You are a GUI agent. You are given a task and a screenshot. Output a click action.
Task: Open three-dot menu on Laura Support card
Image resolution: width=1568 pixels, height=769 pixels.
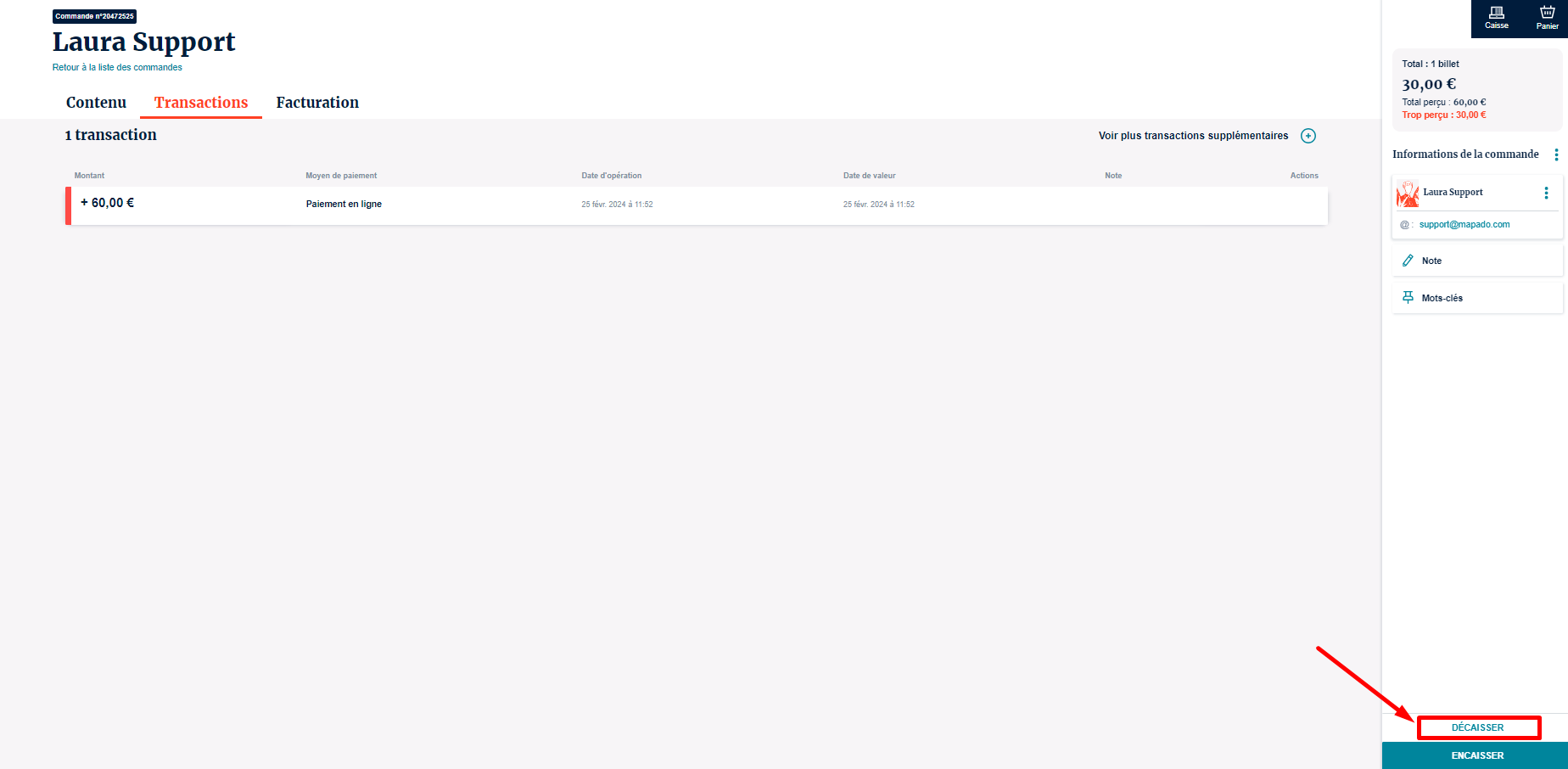tap(1546, 193)
